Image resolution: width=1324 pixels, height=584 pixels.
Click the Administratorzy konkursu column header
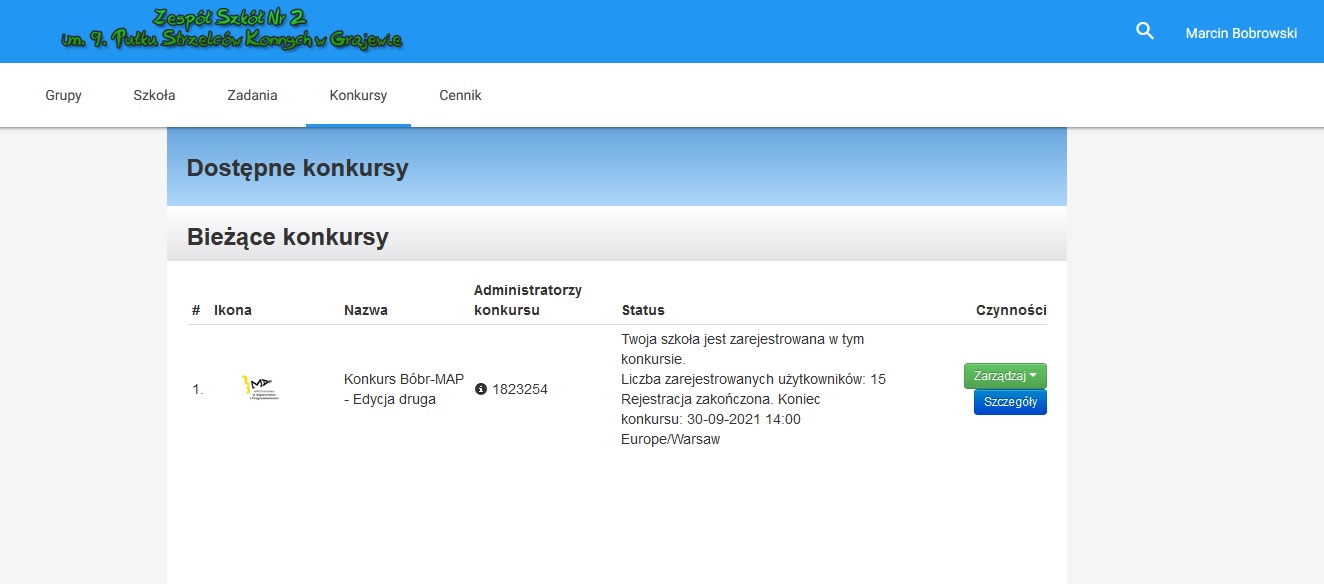point(527,300)
